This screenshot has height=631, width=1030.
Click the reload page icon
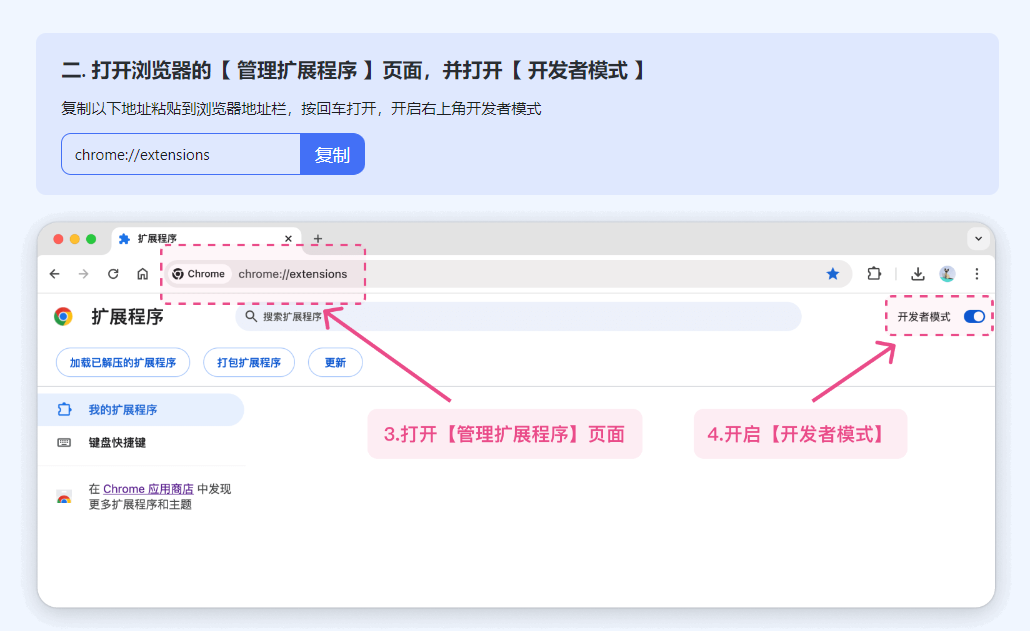tap(113, 274)
